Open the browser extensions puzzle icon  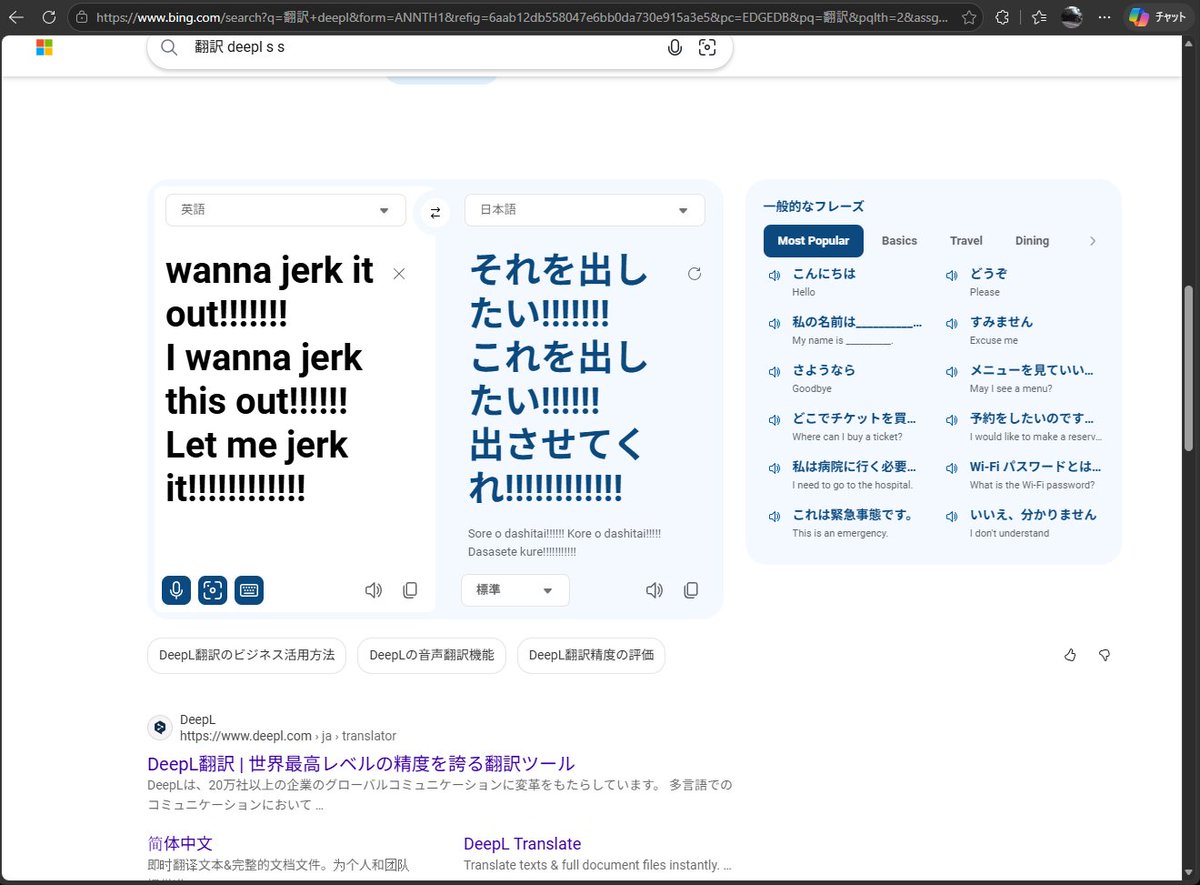[x=1003, y=17]
